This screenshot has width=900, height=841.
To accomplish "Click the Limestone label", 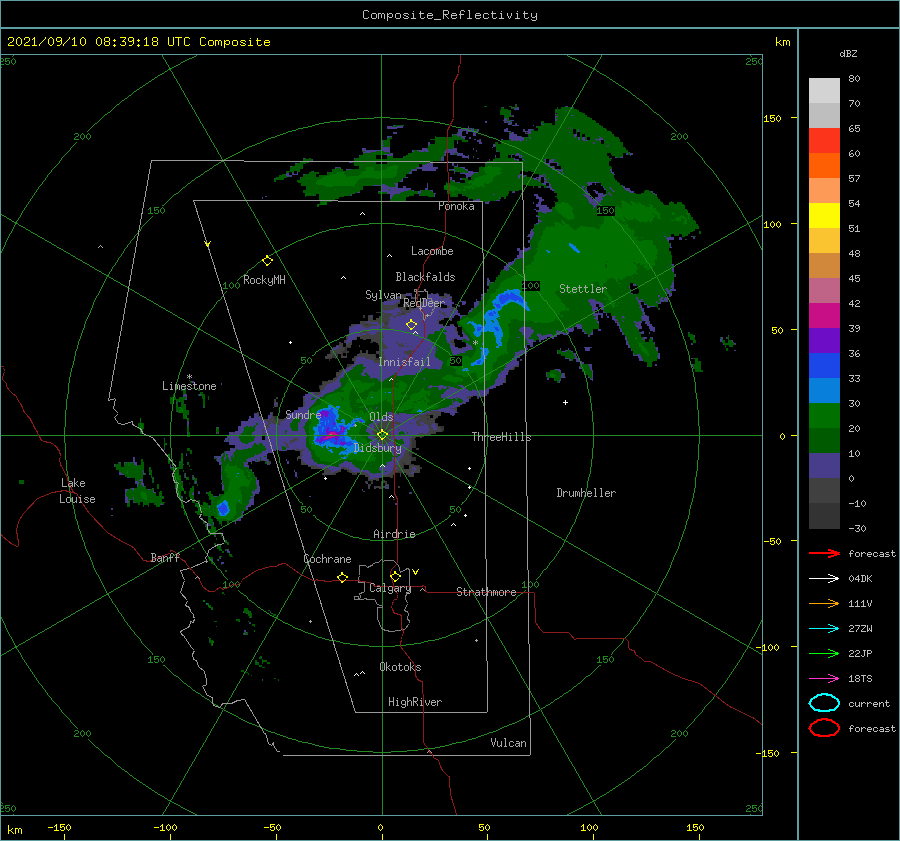I will (189, 386).
